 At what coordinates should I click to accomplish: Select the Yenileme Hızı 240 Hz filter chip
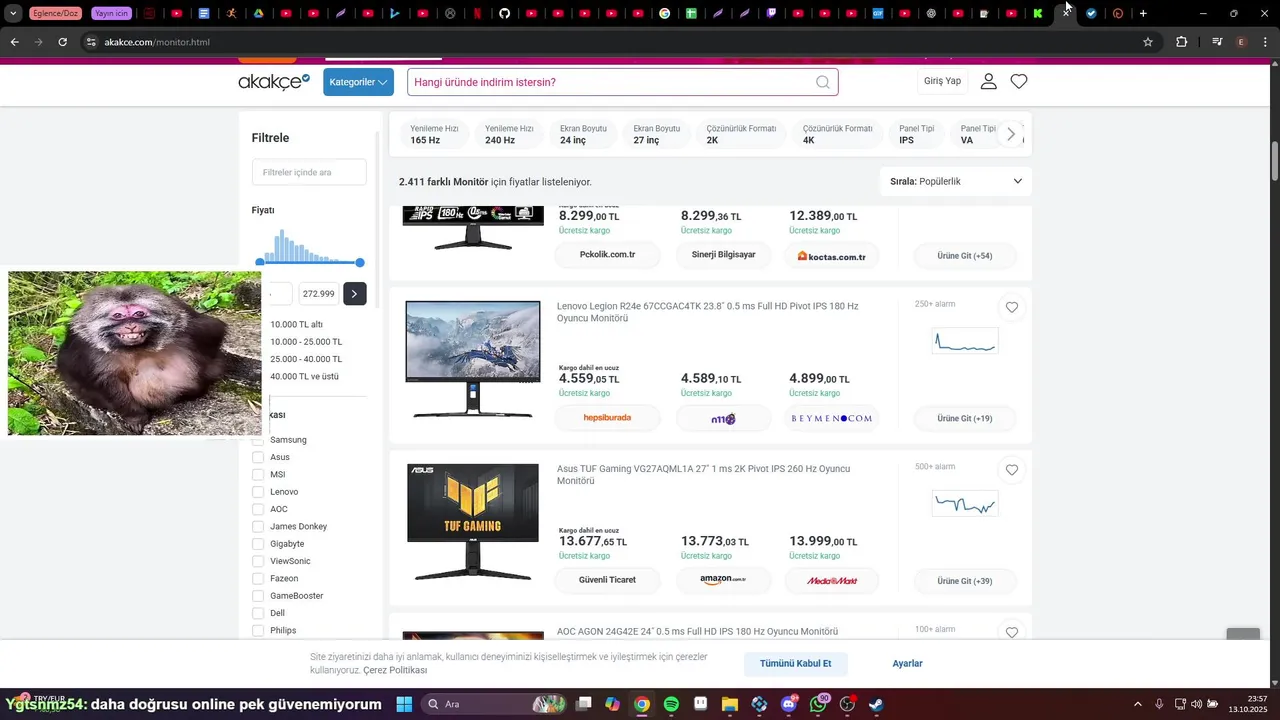pos(509,135)
